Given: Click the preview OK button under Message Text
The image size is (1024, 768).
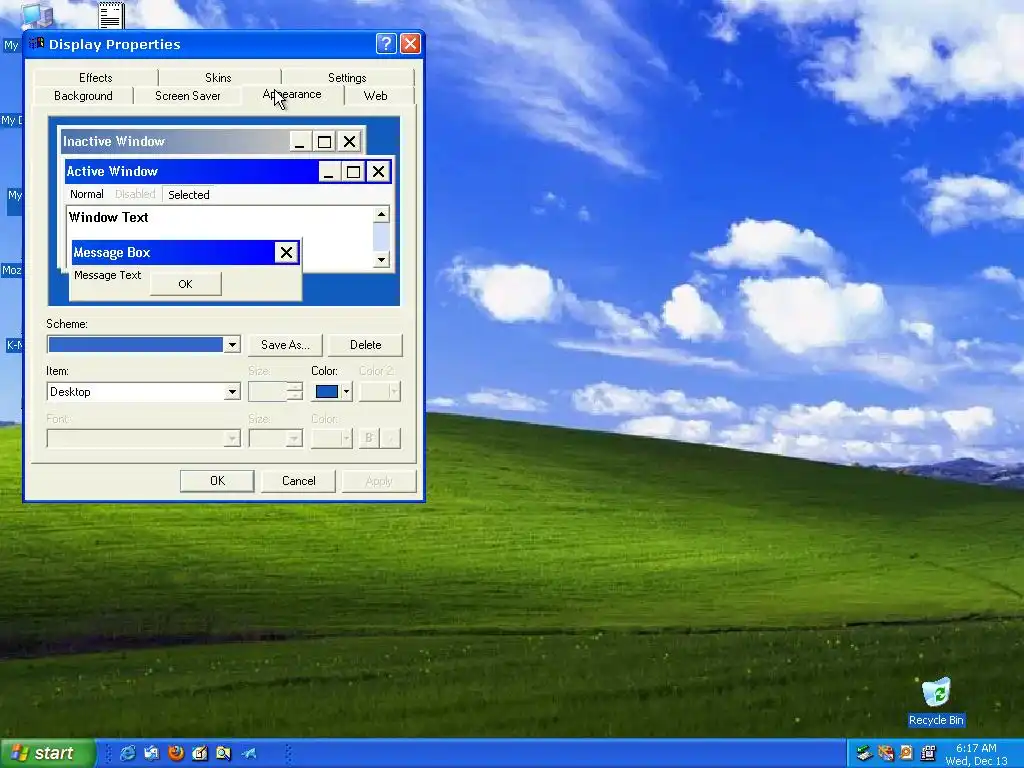Looking at the screenshot, I should click(185, 284).
